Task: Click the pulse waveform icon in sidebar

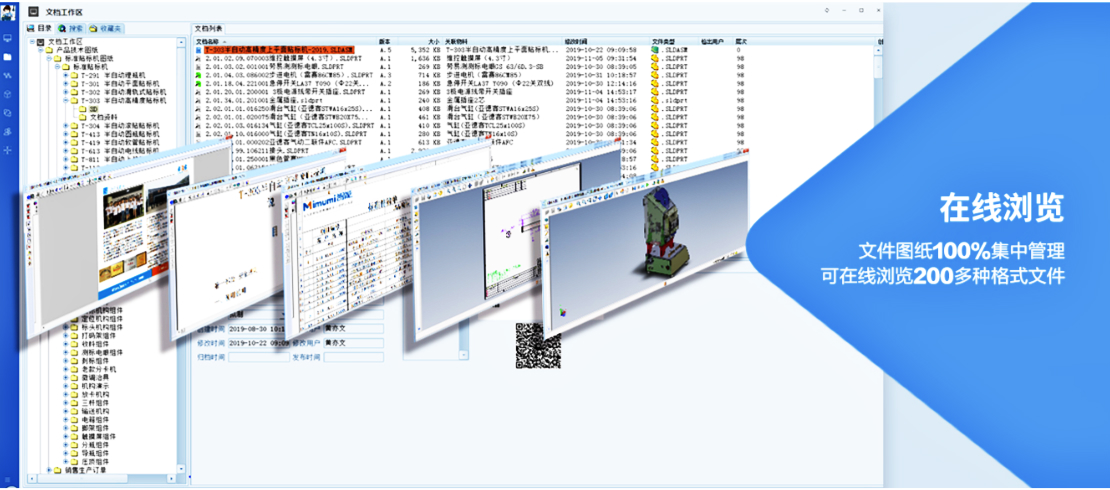Action: 8,76
